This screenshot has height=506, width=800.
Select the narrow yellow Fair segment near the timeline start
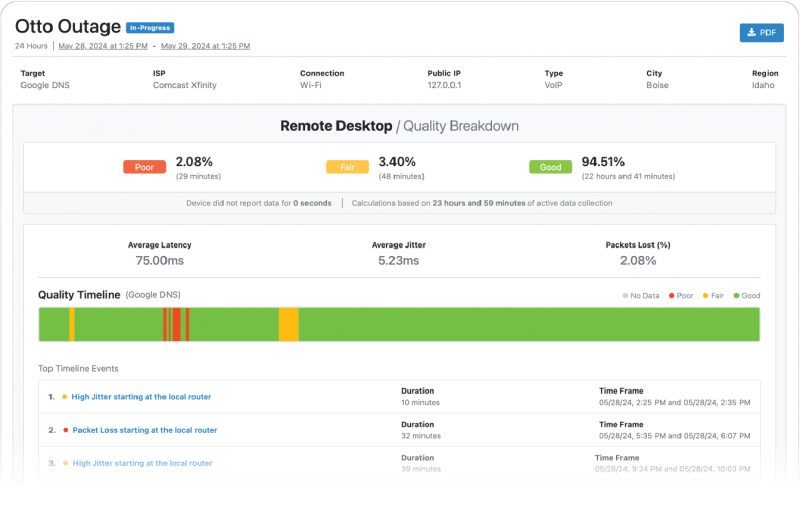[x=72, y=324]
